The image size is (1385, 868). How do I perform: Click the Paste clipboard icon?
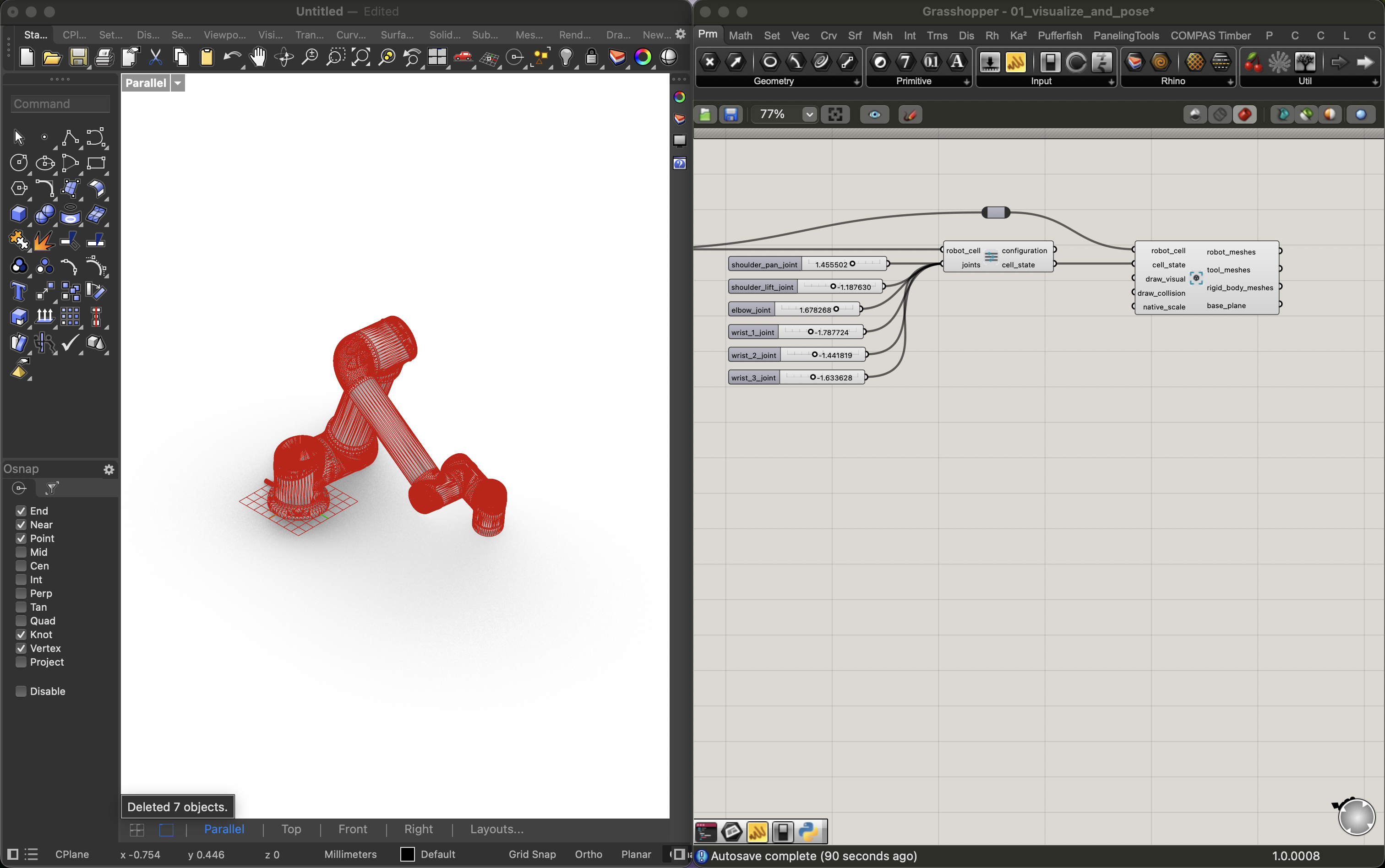207,57
